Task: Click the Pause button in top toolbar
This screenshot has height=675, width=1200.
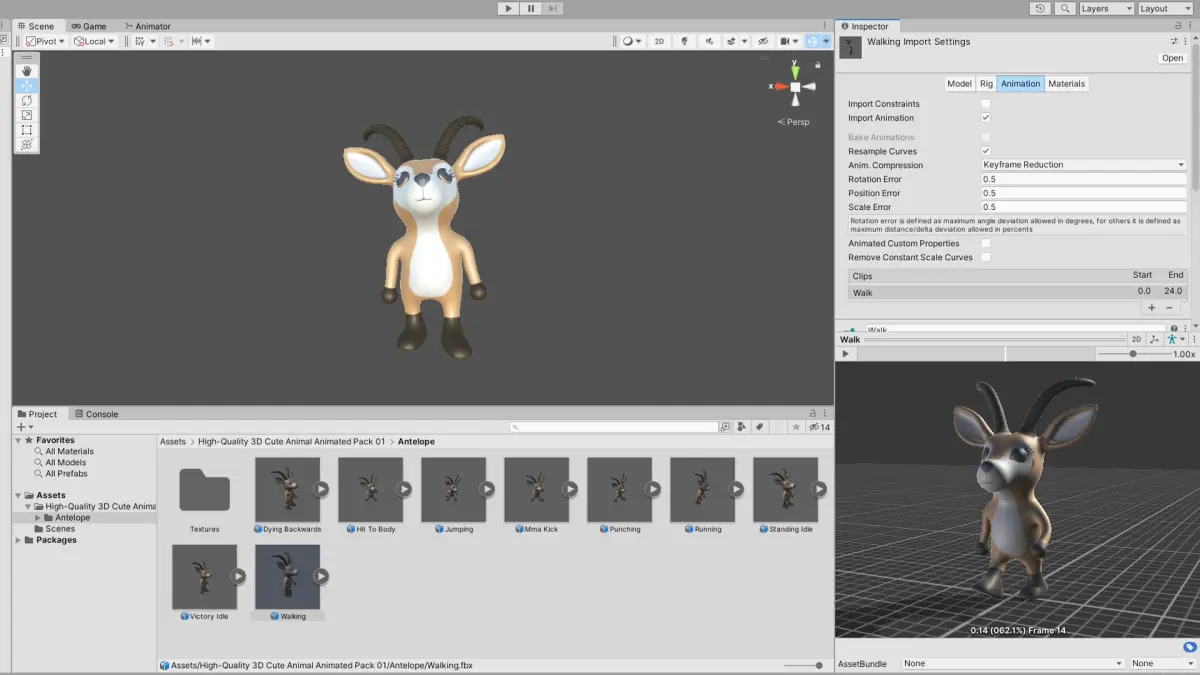Action: 531,8
